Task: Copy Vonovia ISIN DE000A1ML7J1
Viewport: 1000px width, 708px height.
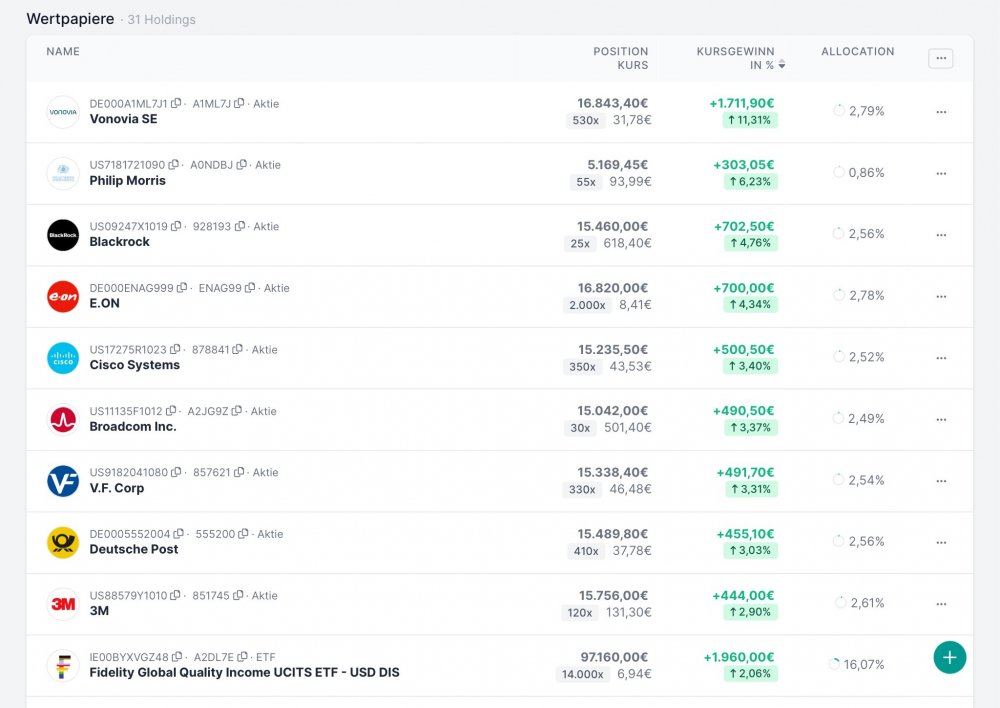Action: click(176, 104)
